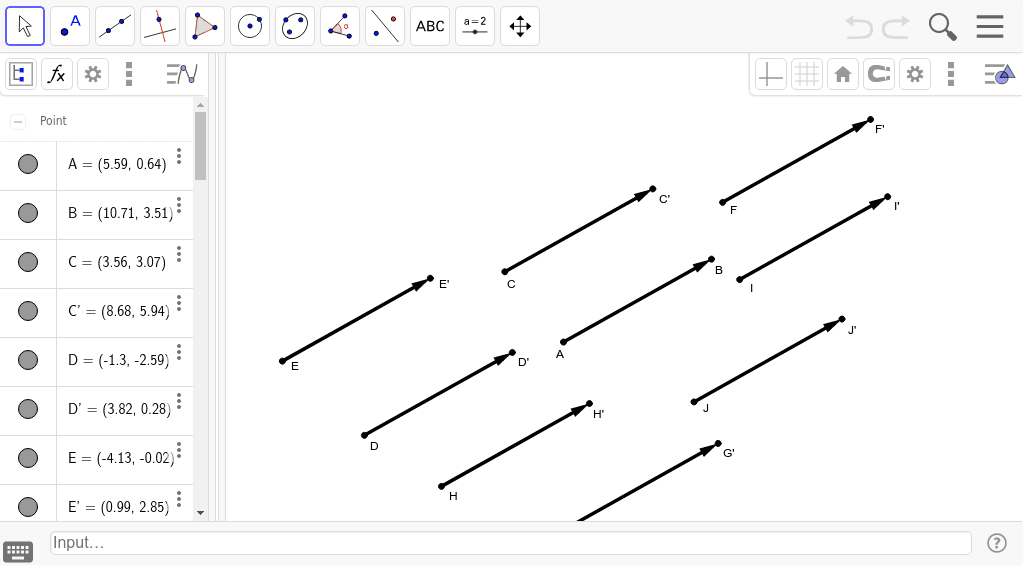Toggle algebra view sort-by tree icon
This screenshot has width=1024, height=566.
coord(21,74)
